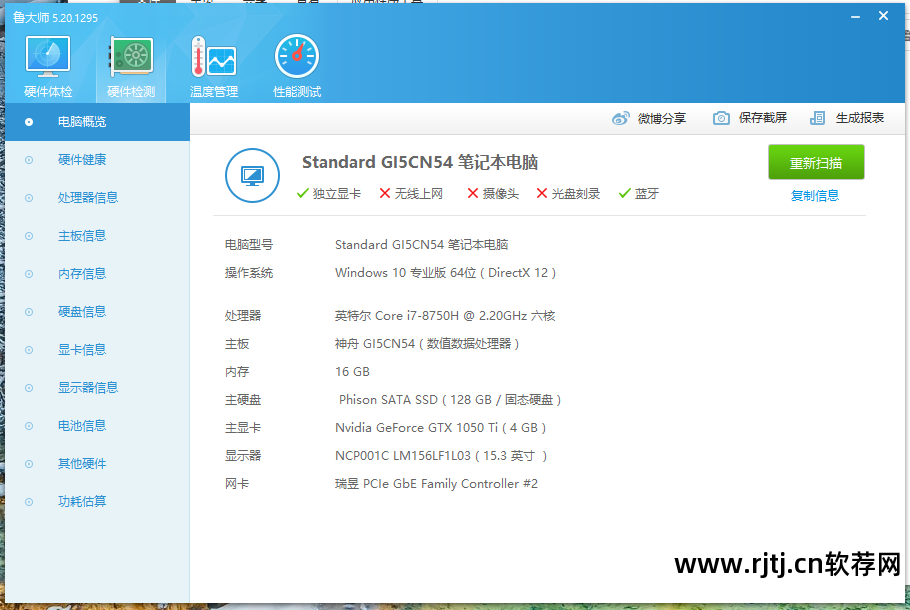Viewport: 910px width, 610px height.
Task: Click the NCP001C LM156LF1L03 display value
Action: point(441,456)
